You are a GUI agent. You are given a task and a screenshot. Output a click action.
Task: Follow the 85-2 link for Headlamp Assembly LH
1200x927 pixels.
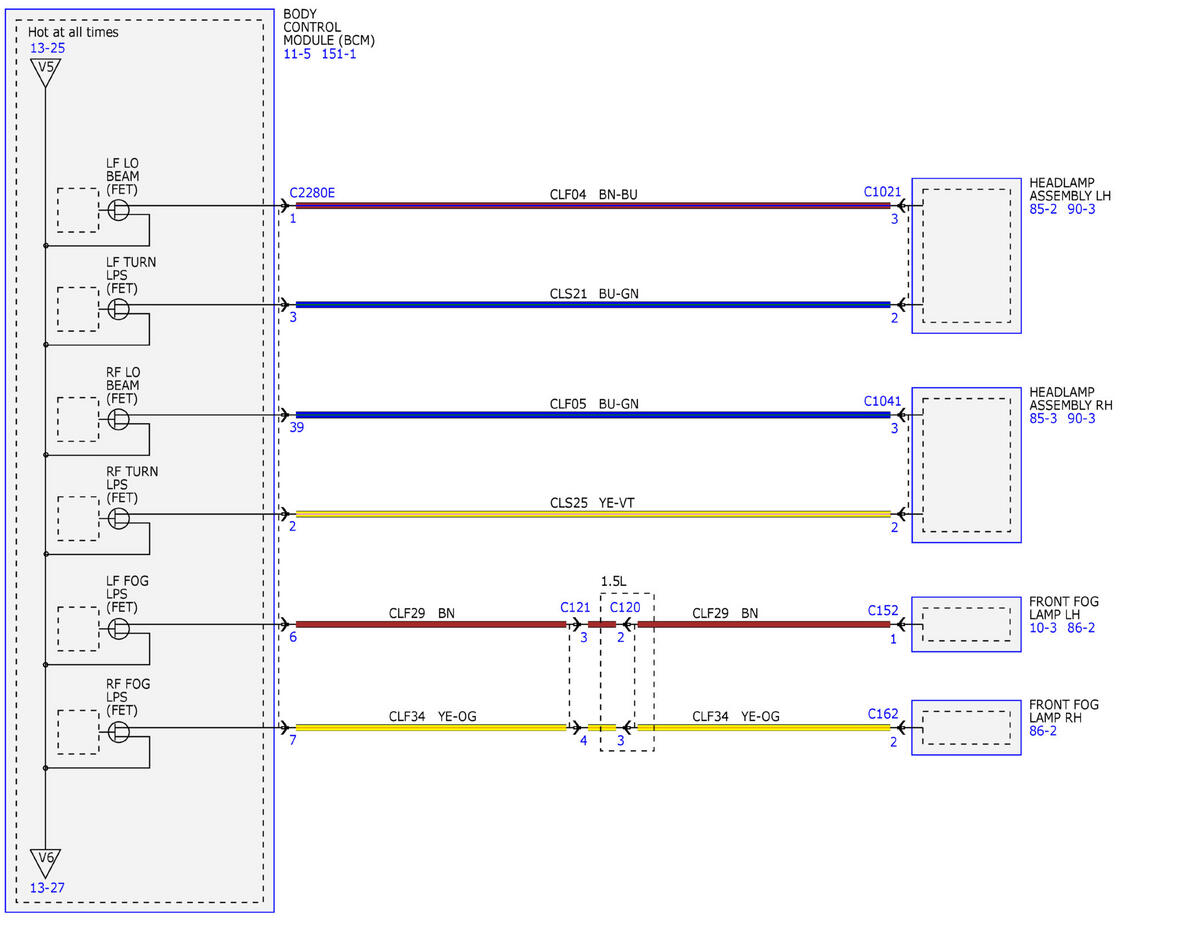coord(1044,209)
